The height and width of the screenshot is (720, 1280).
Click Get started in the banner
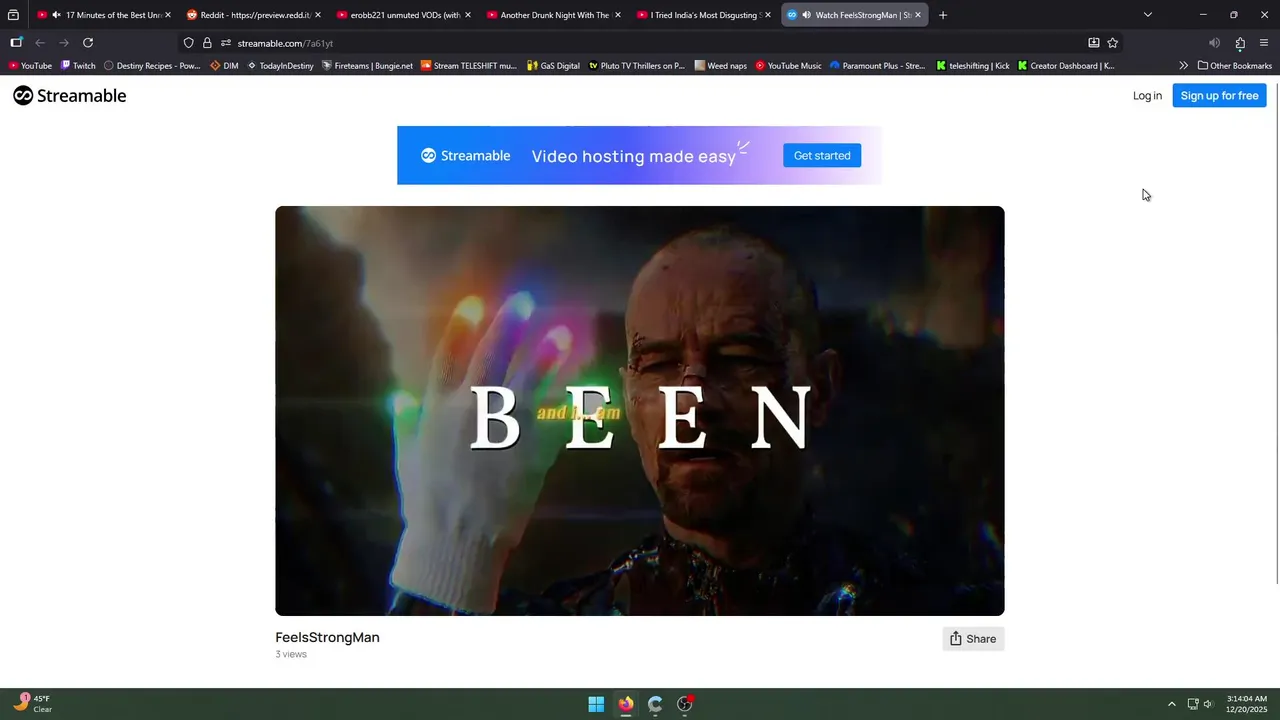point(822,155)
